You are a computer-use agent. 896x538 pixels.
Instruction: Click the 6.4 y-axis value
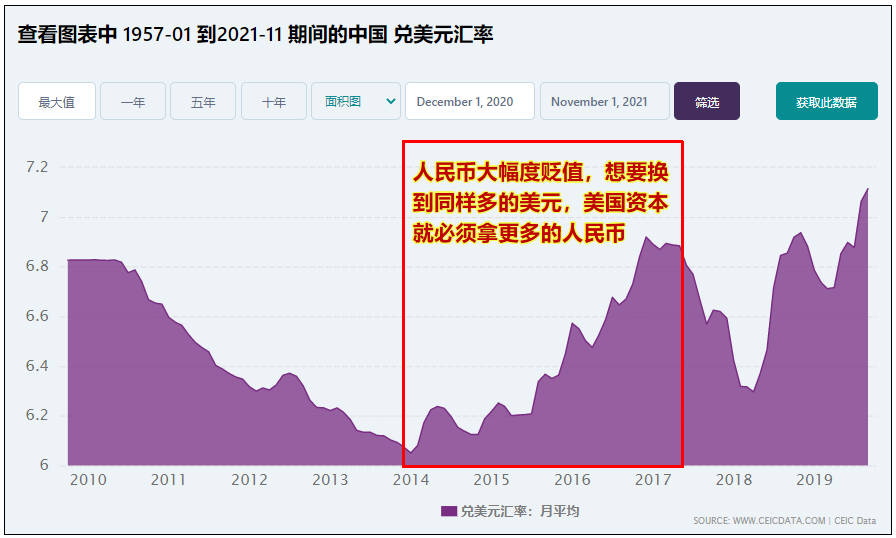[37, 366]
